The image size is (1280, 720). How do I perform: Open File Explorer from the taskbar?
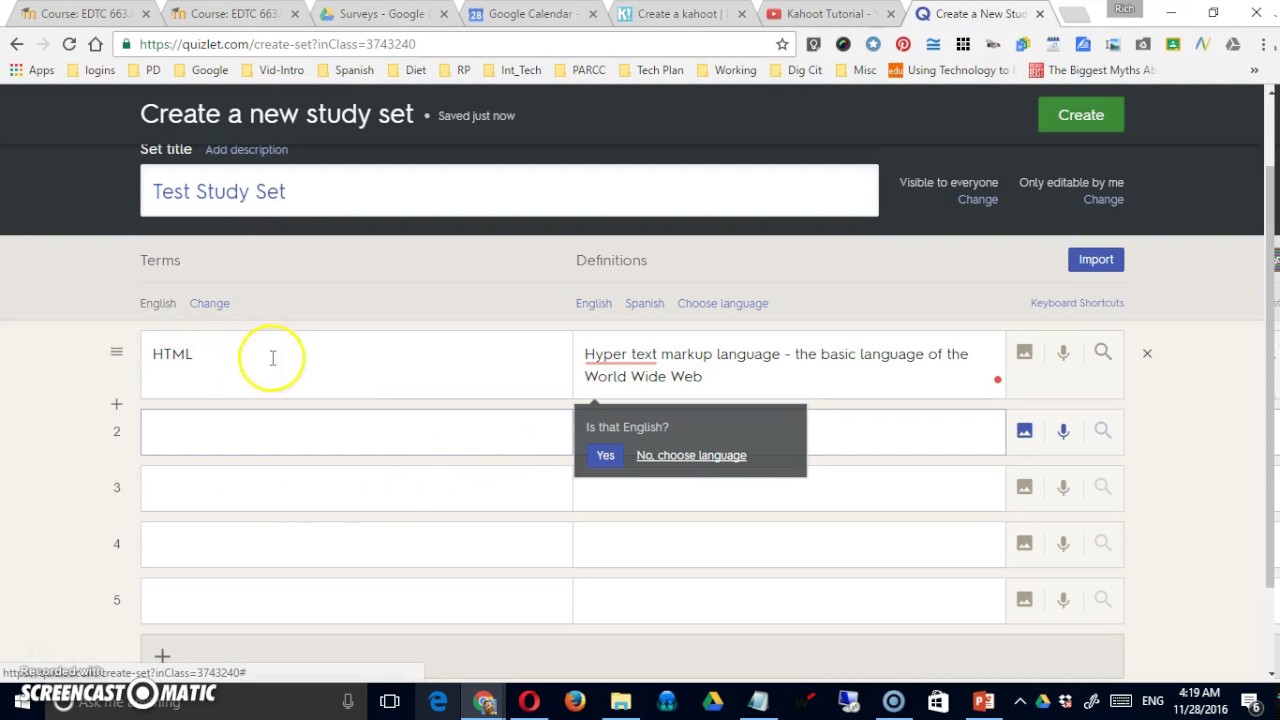621,701
